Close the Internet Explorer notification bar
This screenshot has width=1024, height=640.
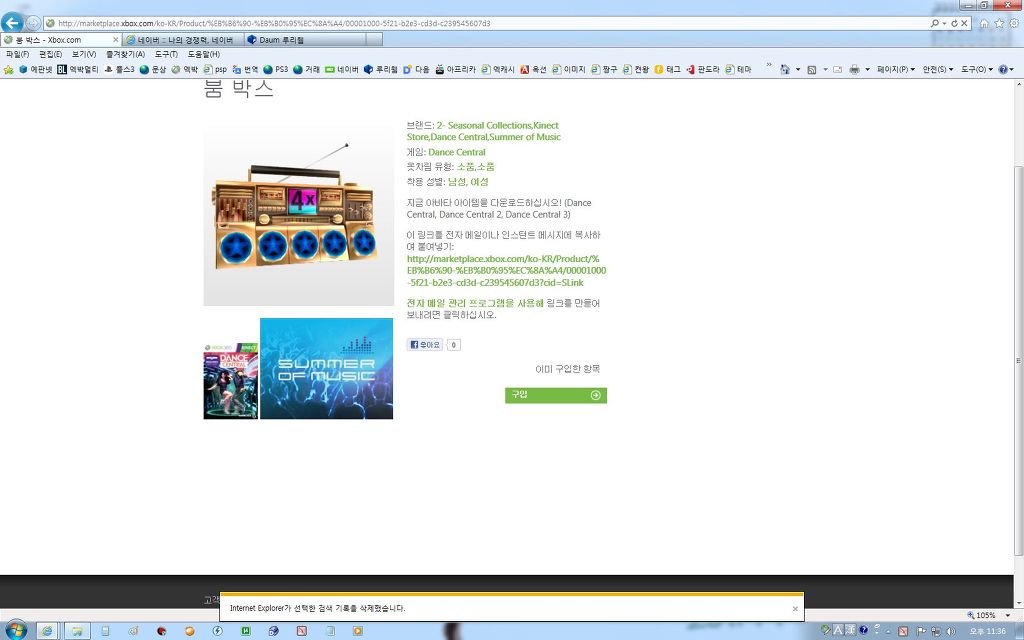point(795,608)
